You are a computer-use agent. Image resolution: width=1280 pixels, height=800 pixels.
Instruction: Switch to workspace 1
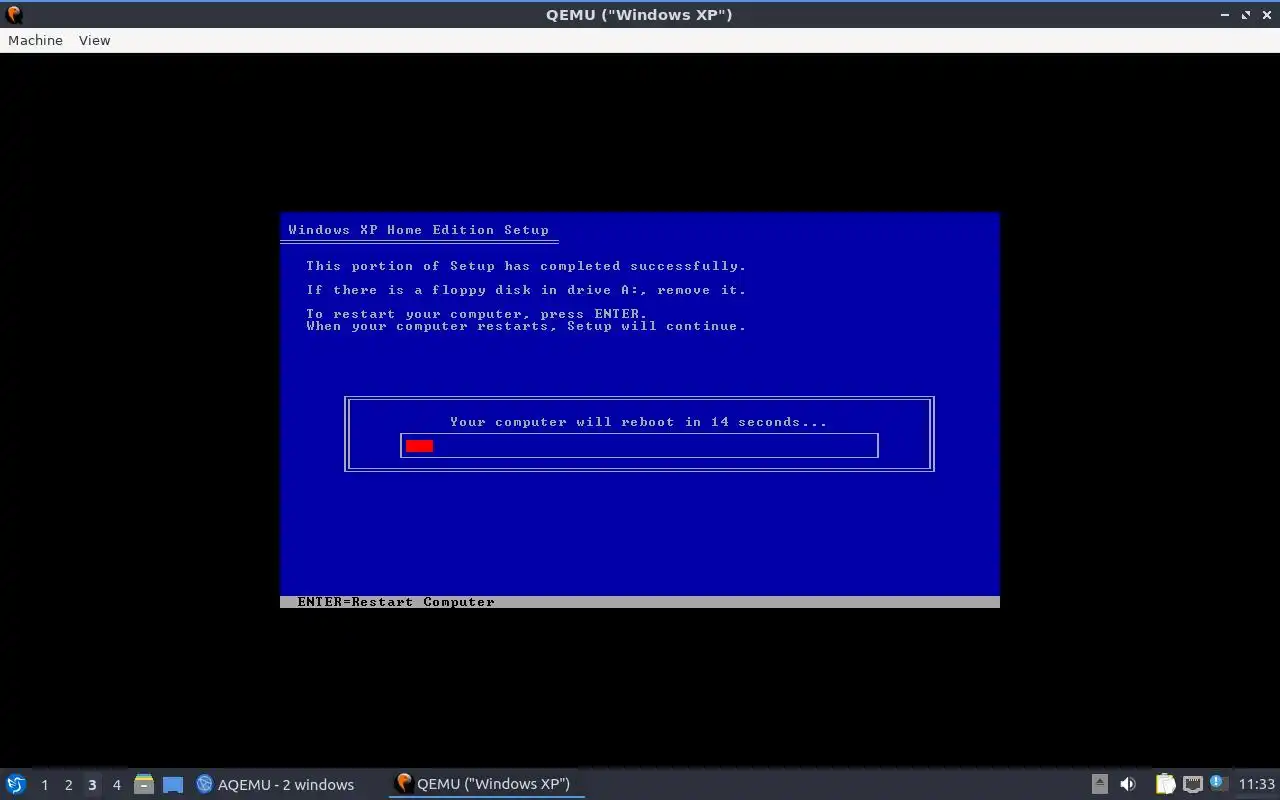(x=44, y=784)
